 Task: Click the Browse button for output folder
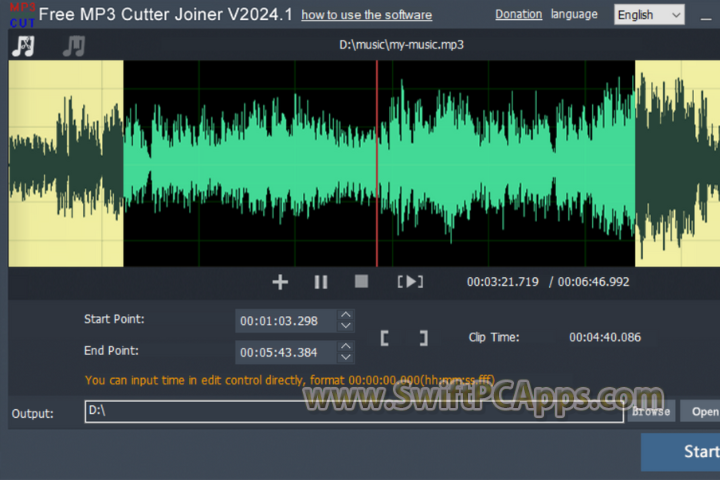point(651,411)
